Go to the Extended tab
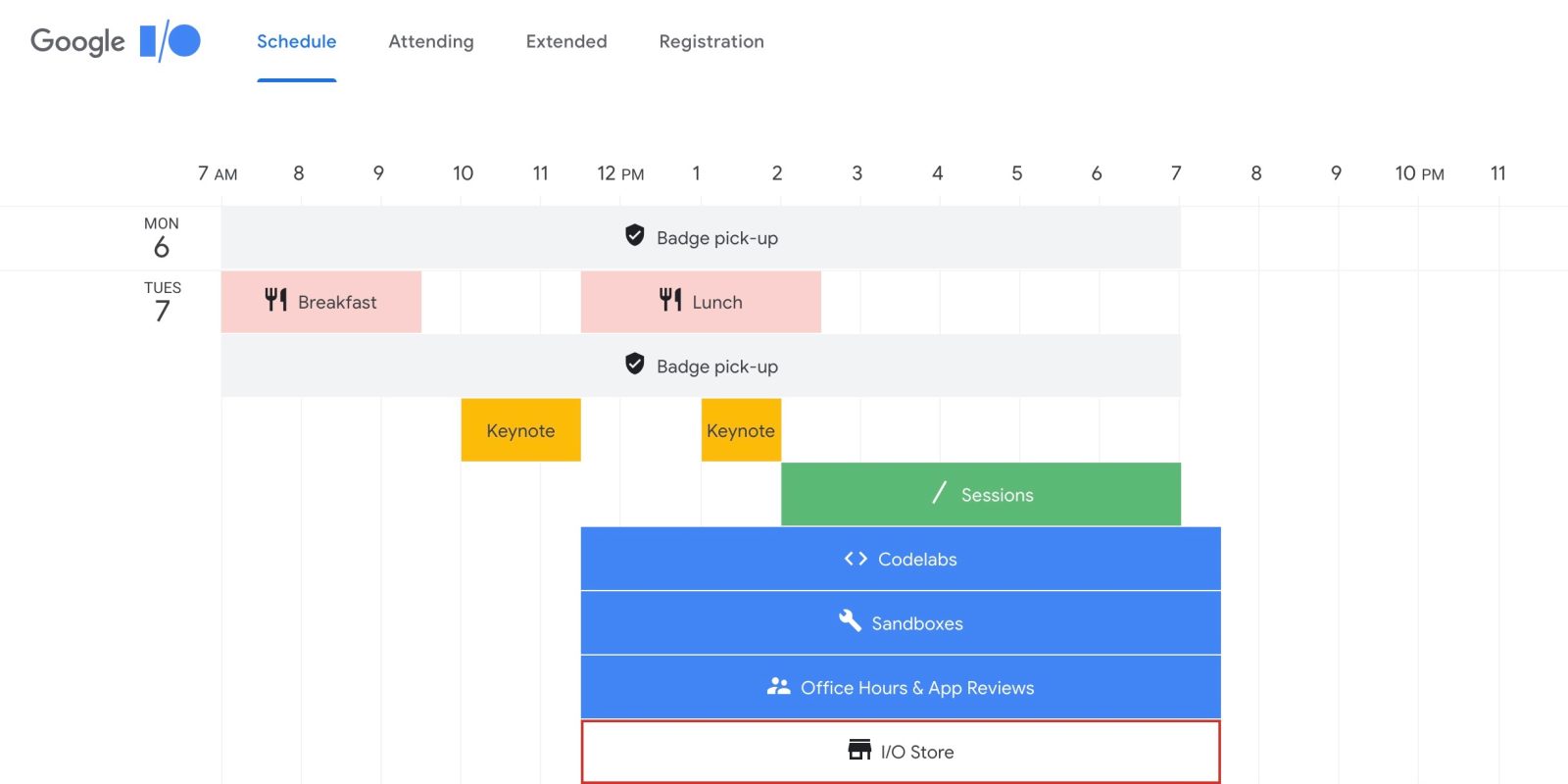1568x784 pixels. pyautogui.click(x=566, y=41)
